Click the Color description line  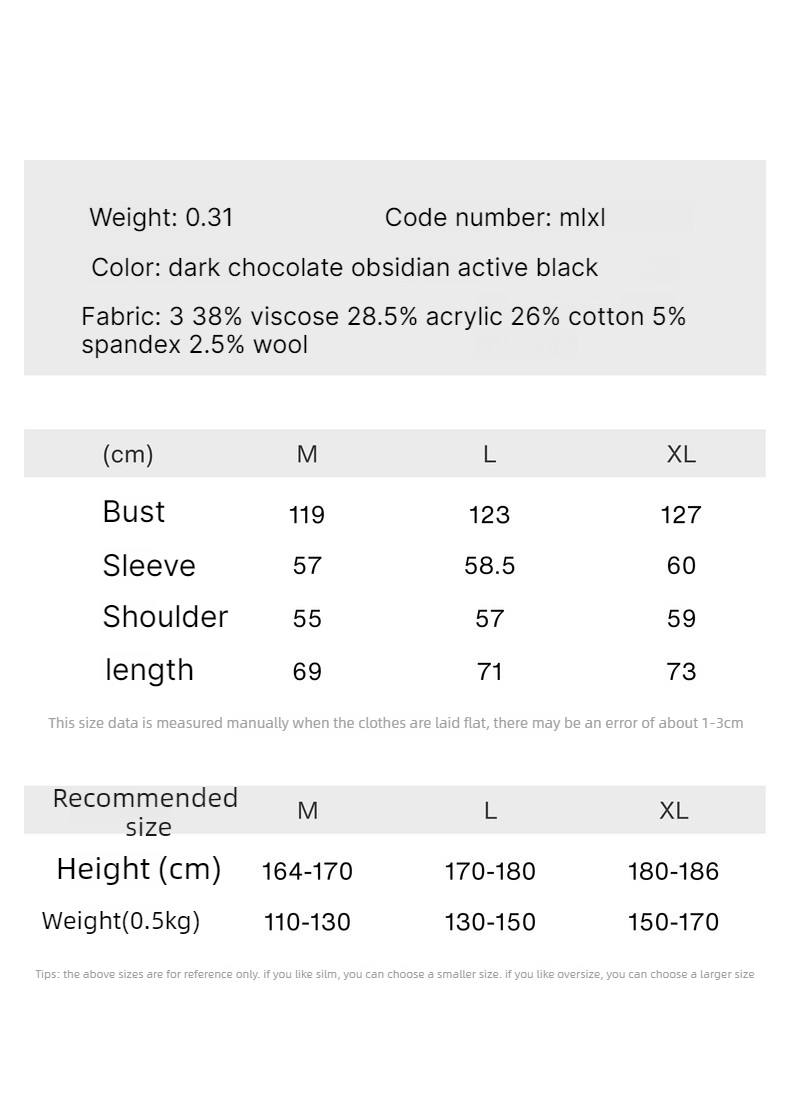point(344,267)
